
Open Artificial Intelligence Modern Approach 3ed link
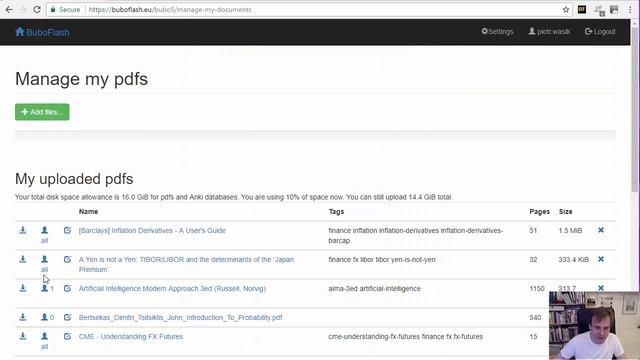point(172,288)
